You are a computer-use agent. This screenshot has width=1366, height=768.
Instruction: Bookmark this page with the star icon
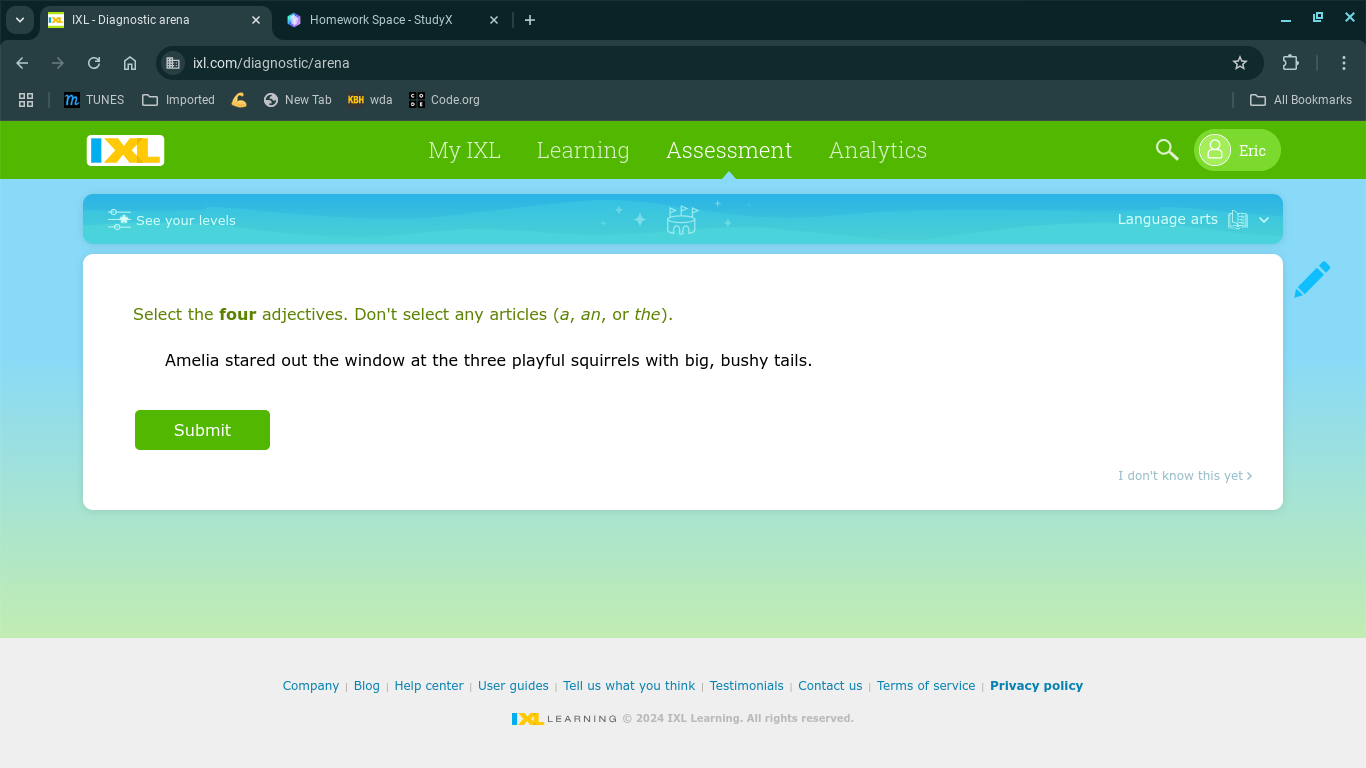pyautogui.click(x=1240, y=63)
